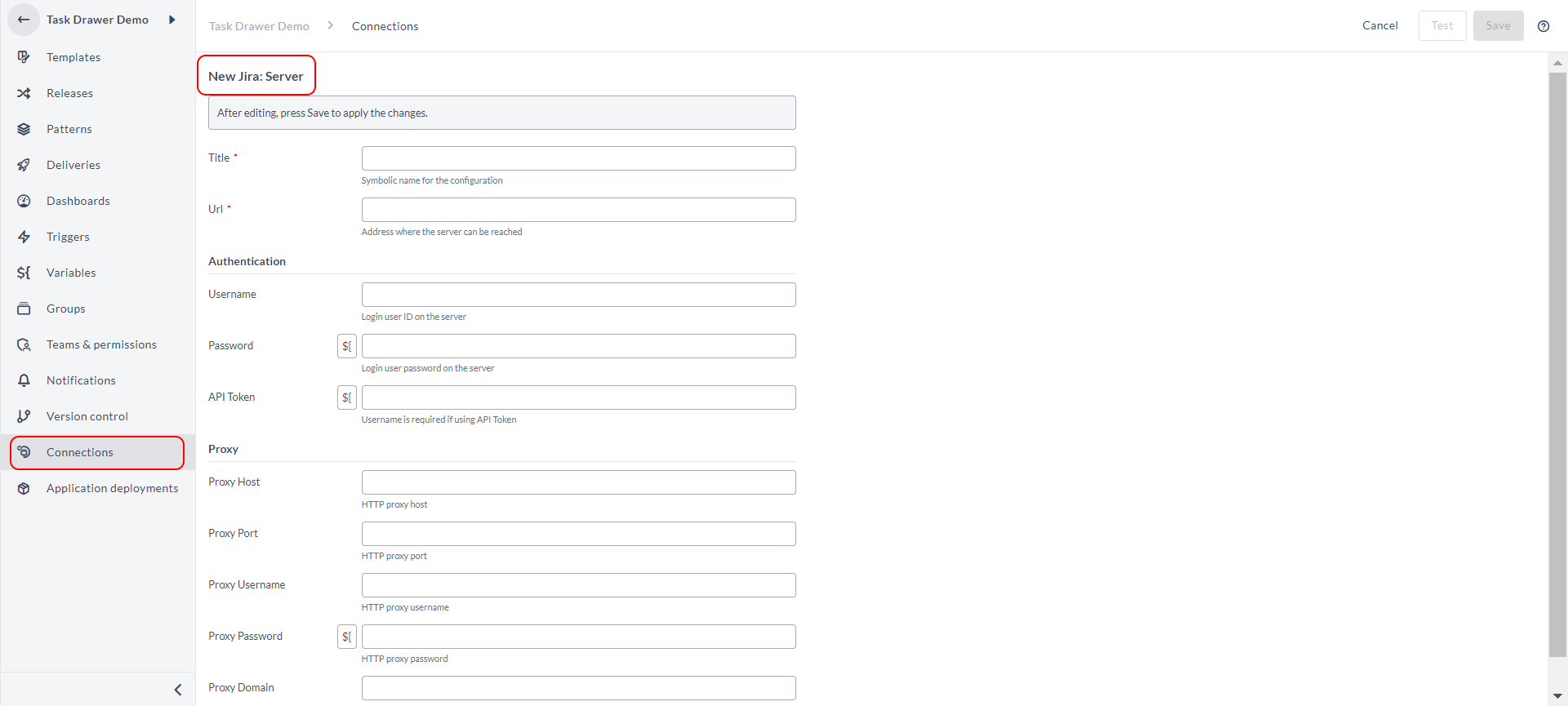Open Teams & permissions
Viewport: 1568px width, 706px height.
click(97, 344)
